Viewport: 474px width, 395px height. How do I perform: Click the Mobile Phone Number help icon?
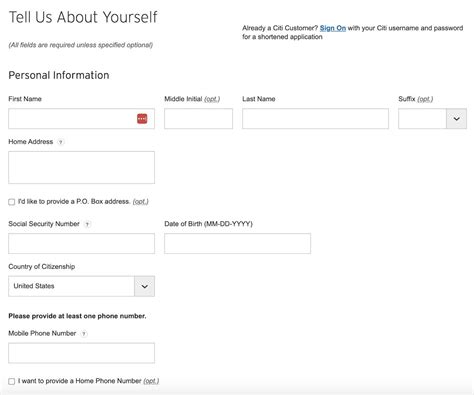click(84, 334)
